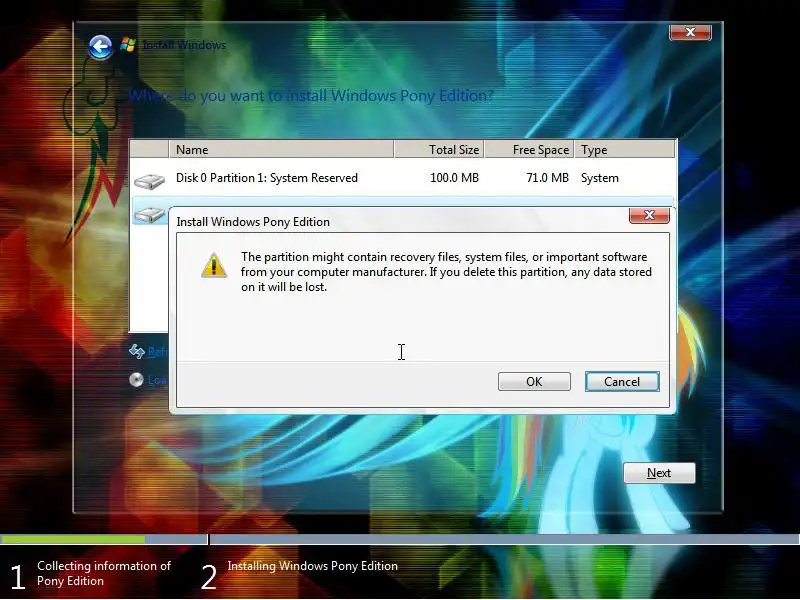Close the Install Windows Pony Edition dialog
The width and height of the screenshot is (800, 600).
[649, 215]
